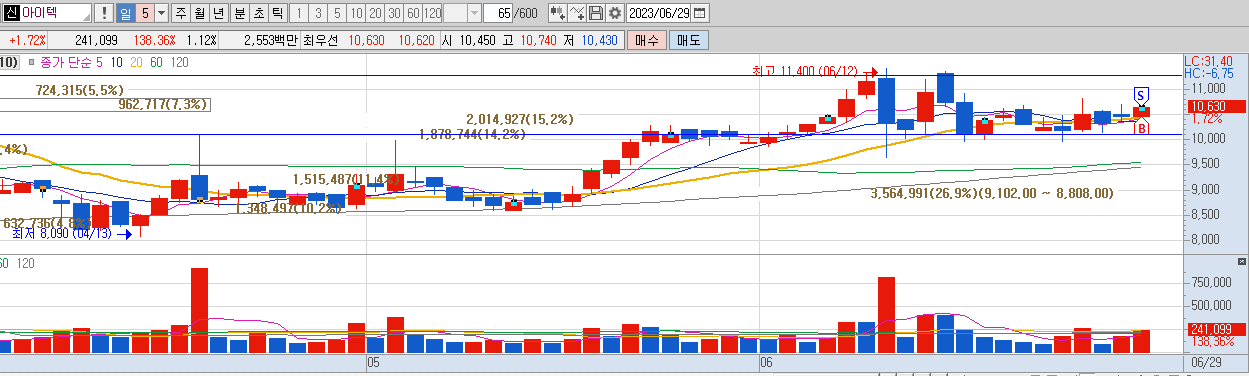The image size is (1249, 376).
Task: Click the change rate +1.72% value
Action: pyautogui.click(x=27, y=40)
